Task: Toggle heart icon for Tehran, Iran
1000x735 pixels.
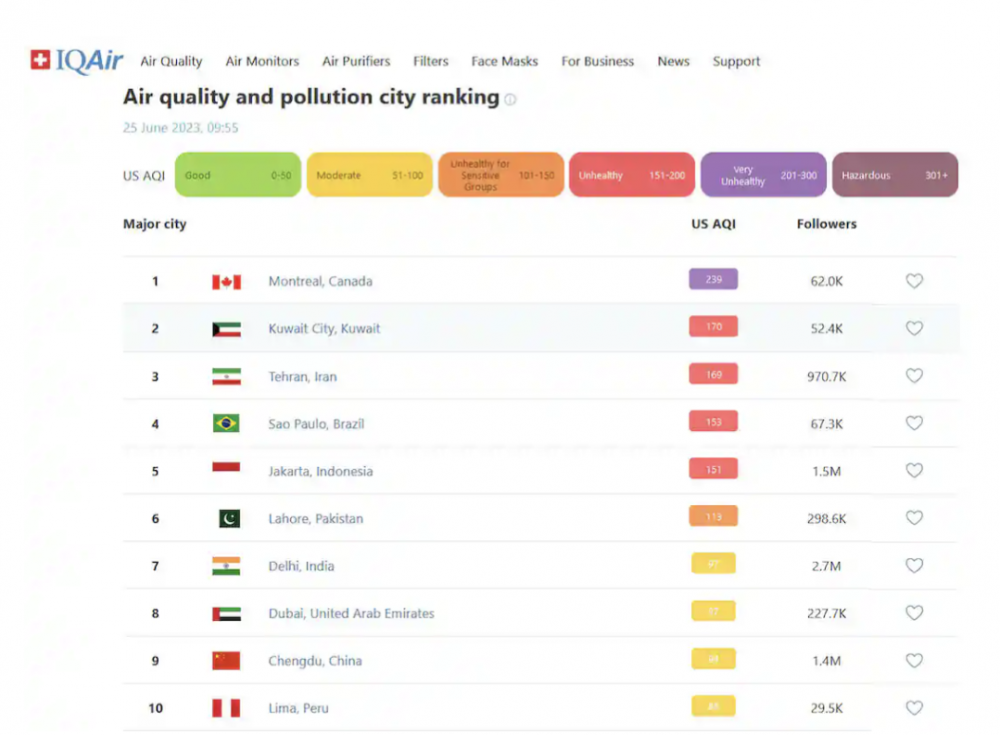Action: tap(914, 376)
